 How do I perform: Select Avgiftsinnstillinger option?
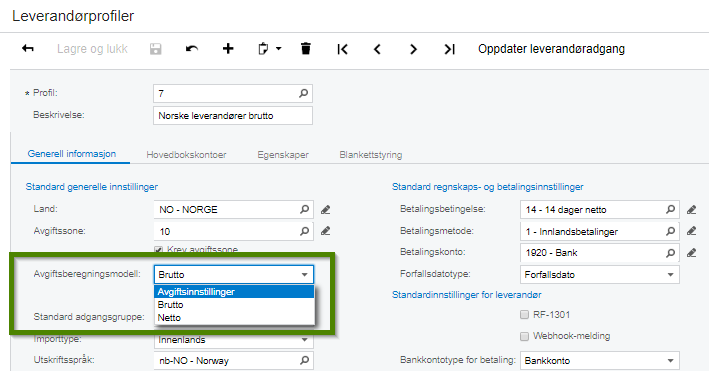point(234,292)
